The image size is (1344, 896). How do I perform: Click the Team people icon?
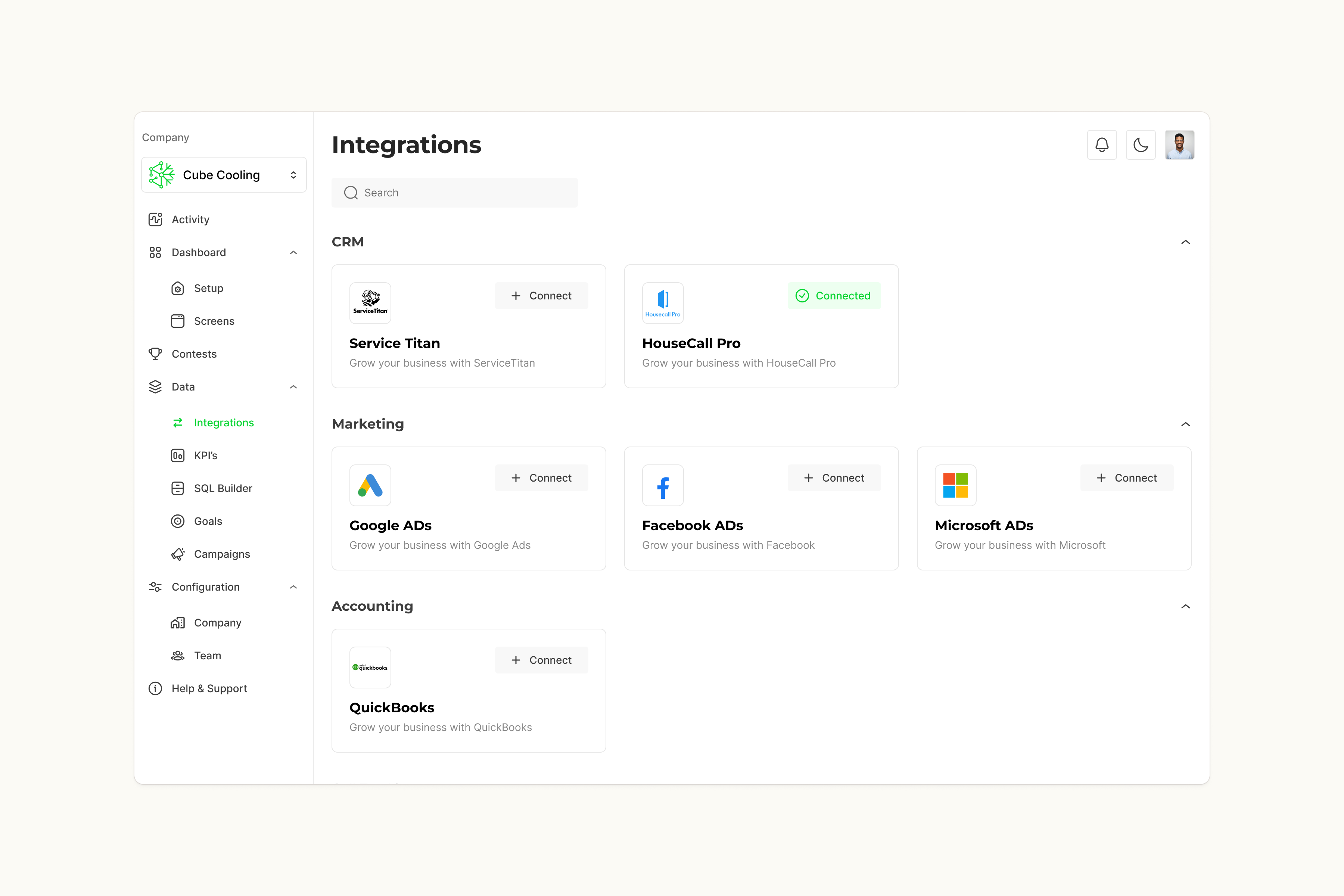pyautogui.click(x=178, y=656)
